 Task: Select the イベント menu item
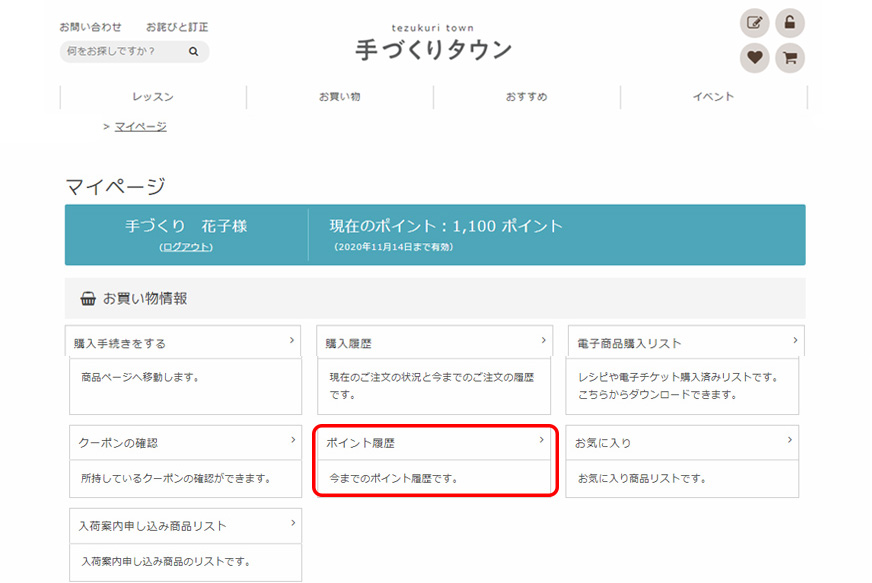713,97
